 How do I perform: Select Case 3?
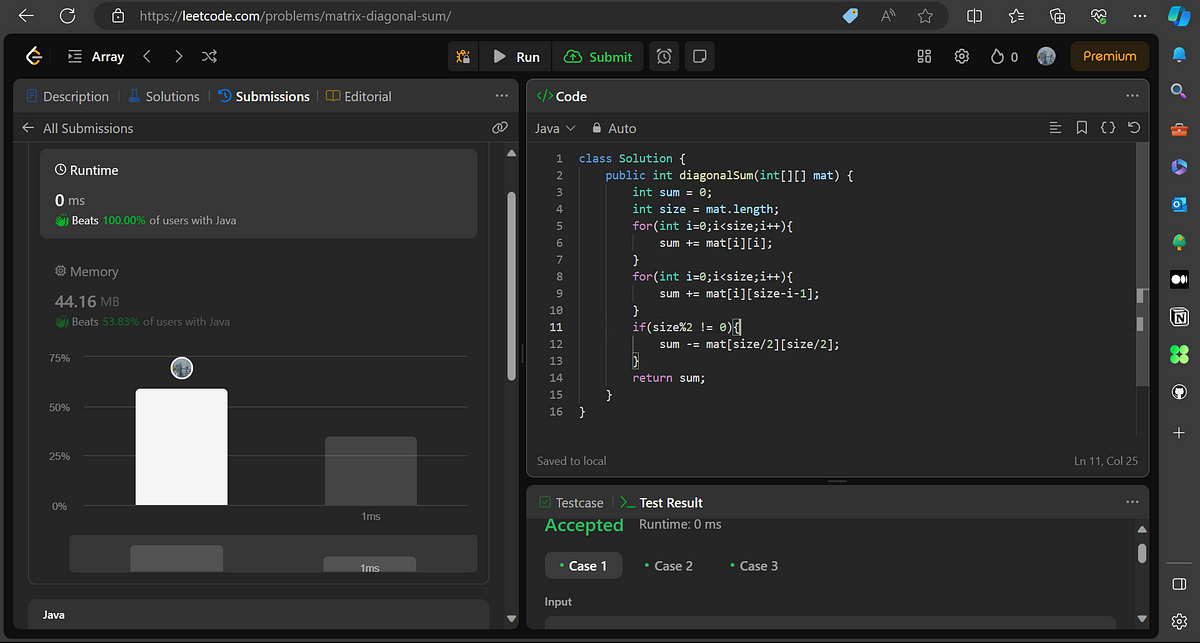(754, 566)
